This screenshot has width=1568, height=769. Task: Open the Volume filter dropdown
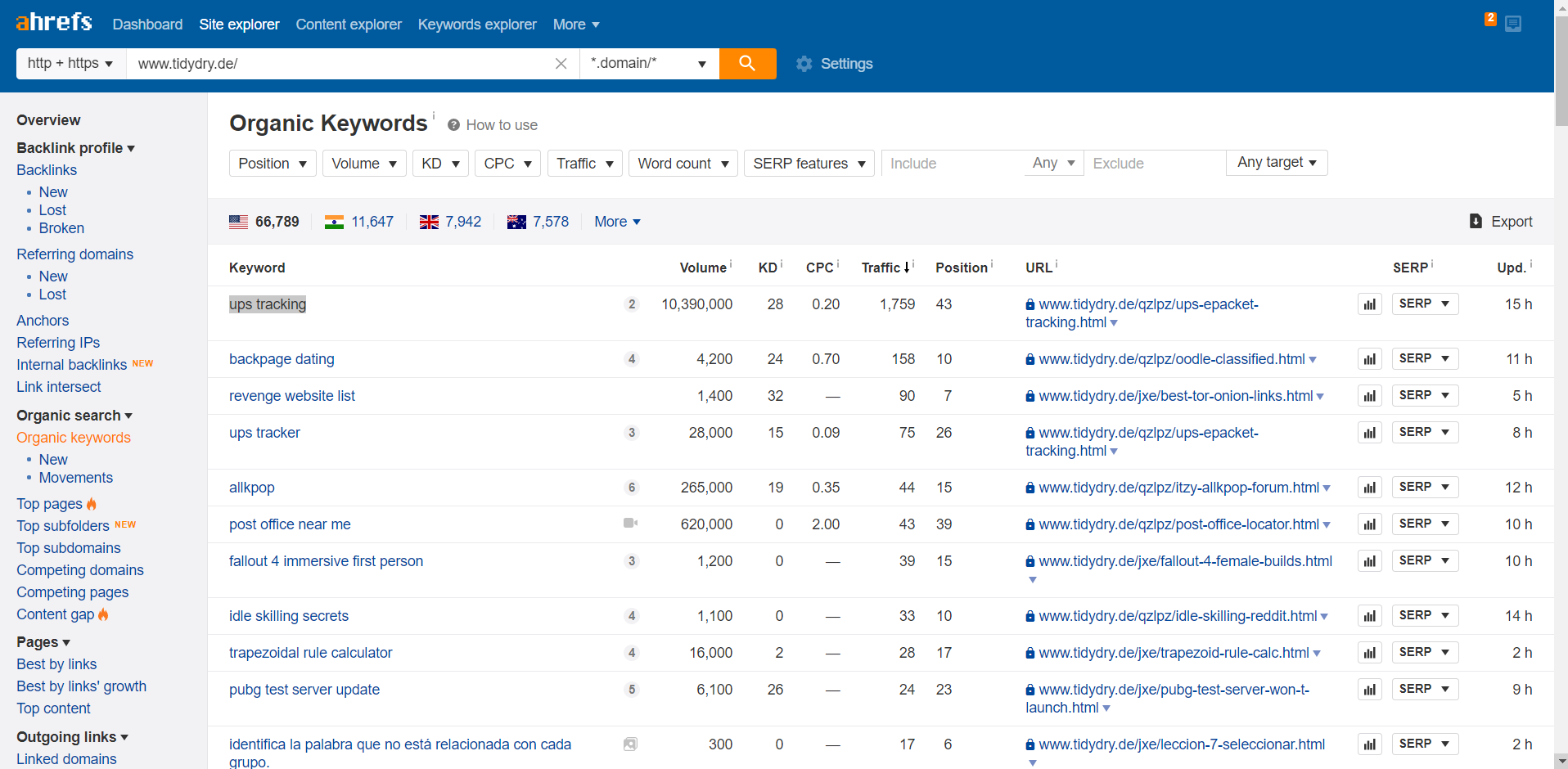point(364,164)
